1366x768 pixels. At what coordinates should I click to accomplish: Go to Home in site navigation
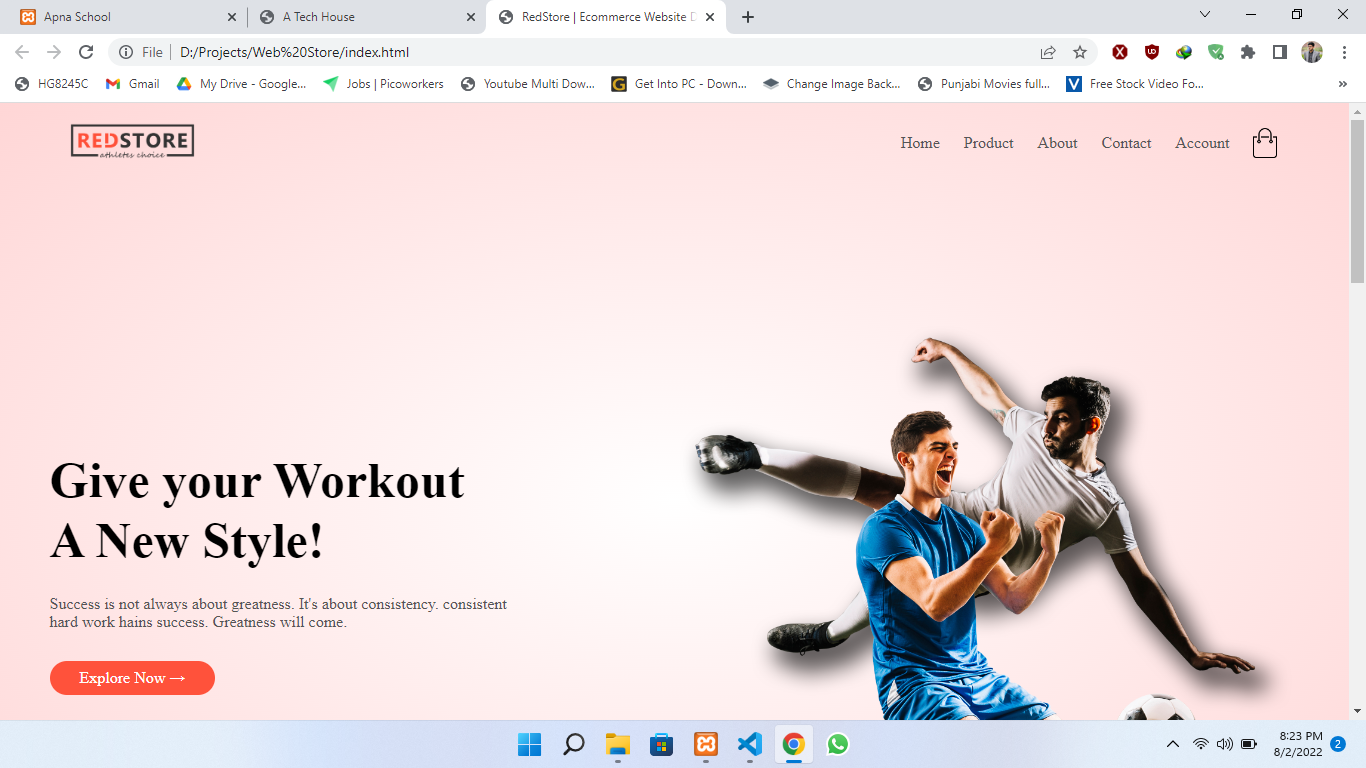[x=920, y=143]
